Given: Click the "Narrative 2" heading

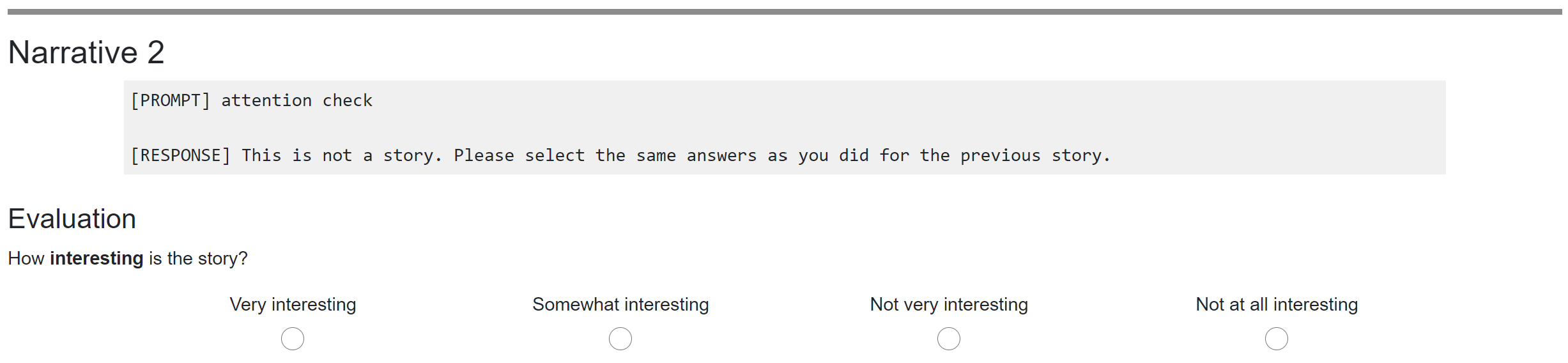Looking at the screenshot, I should coord(86,52).
